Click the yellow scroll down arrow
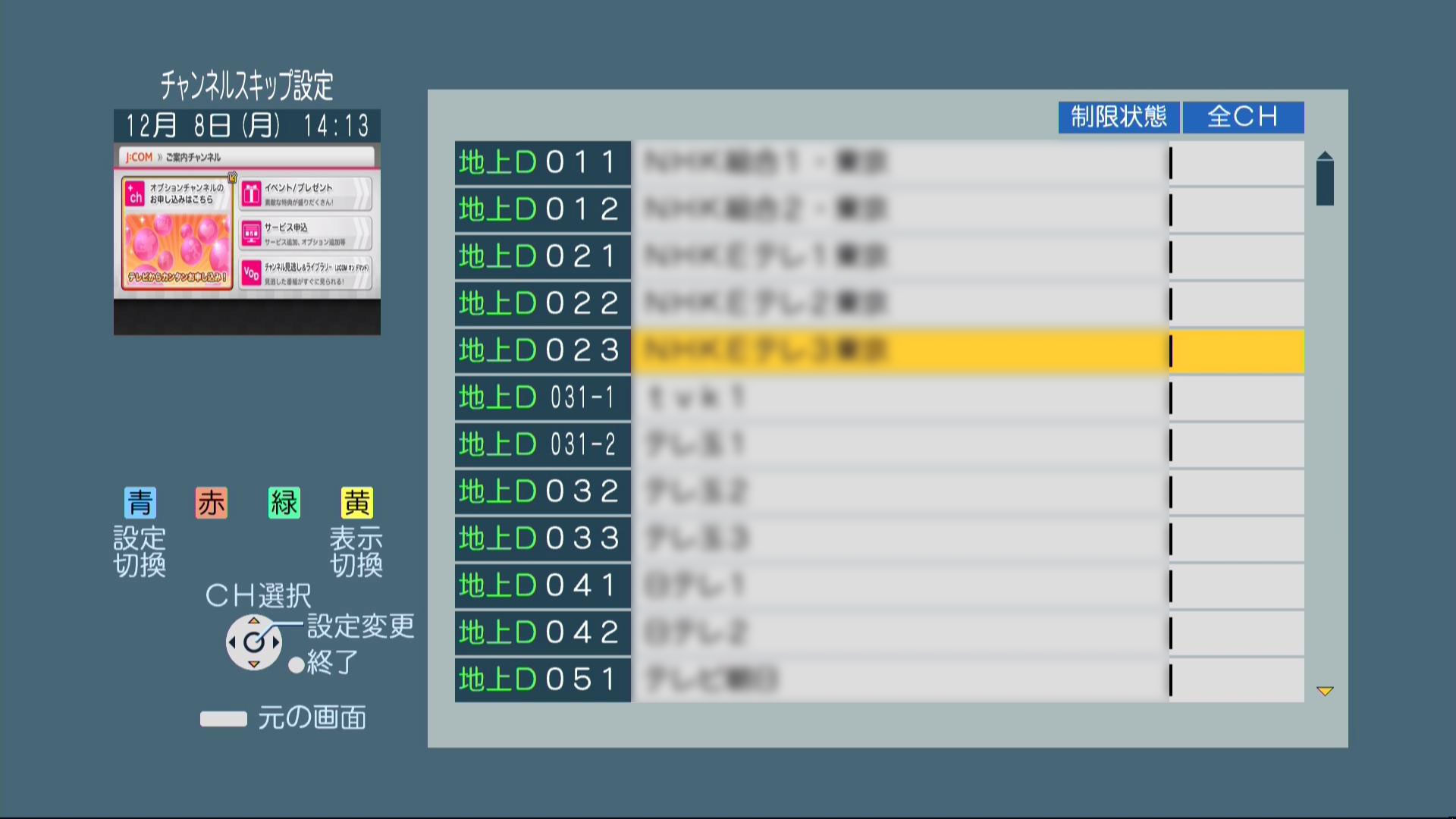This screenshot has width=1456, height=819. 1325,691
